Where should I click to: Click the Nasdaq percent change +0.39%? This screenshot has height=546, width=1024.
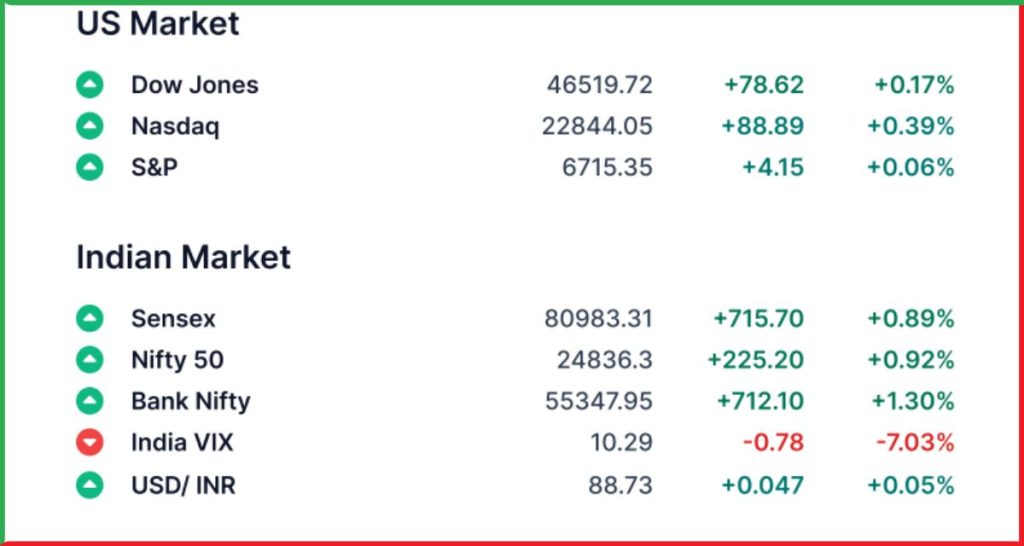click(914, 127)
